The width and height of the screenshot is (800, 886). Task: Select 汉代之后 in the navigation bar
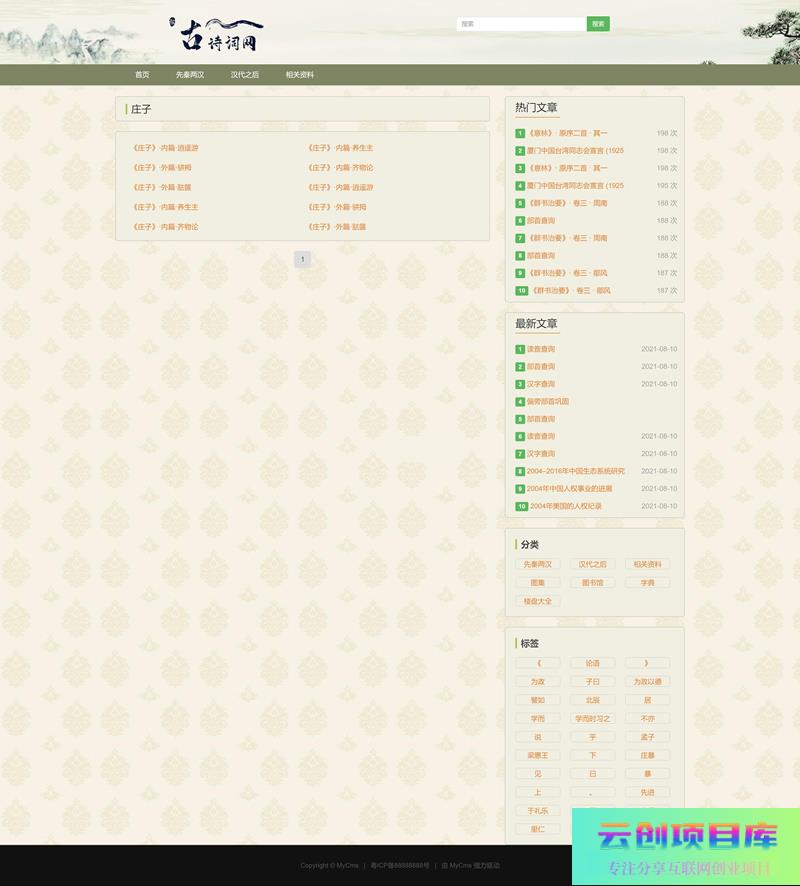(x=245, y=75)
